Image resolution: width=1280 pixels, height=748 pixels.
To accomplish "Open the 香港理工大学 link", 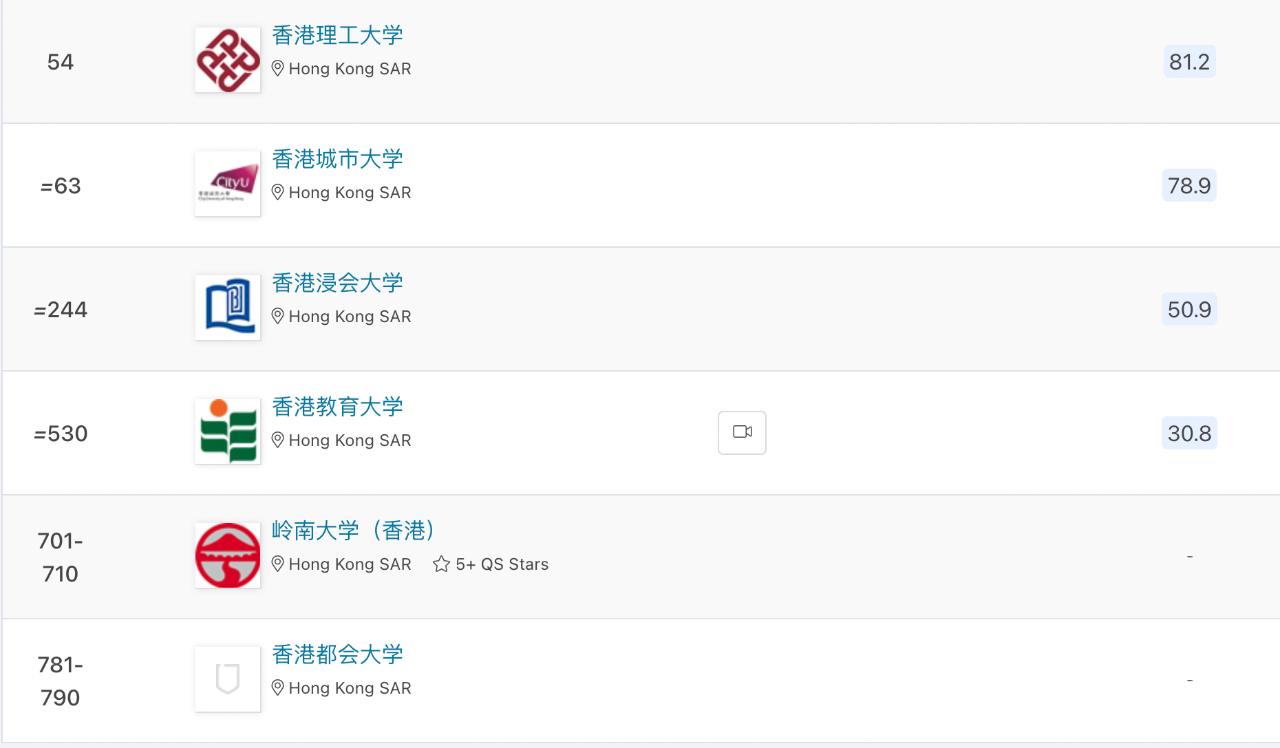I will click(338, 35).
